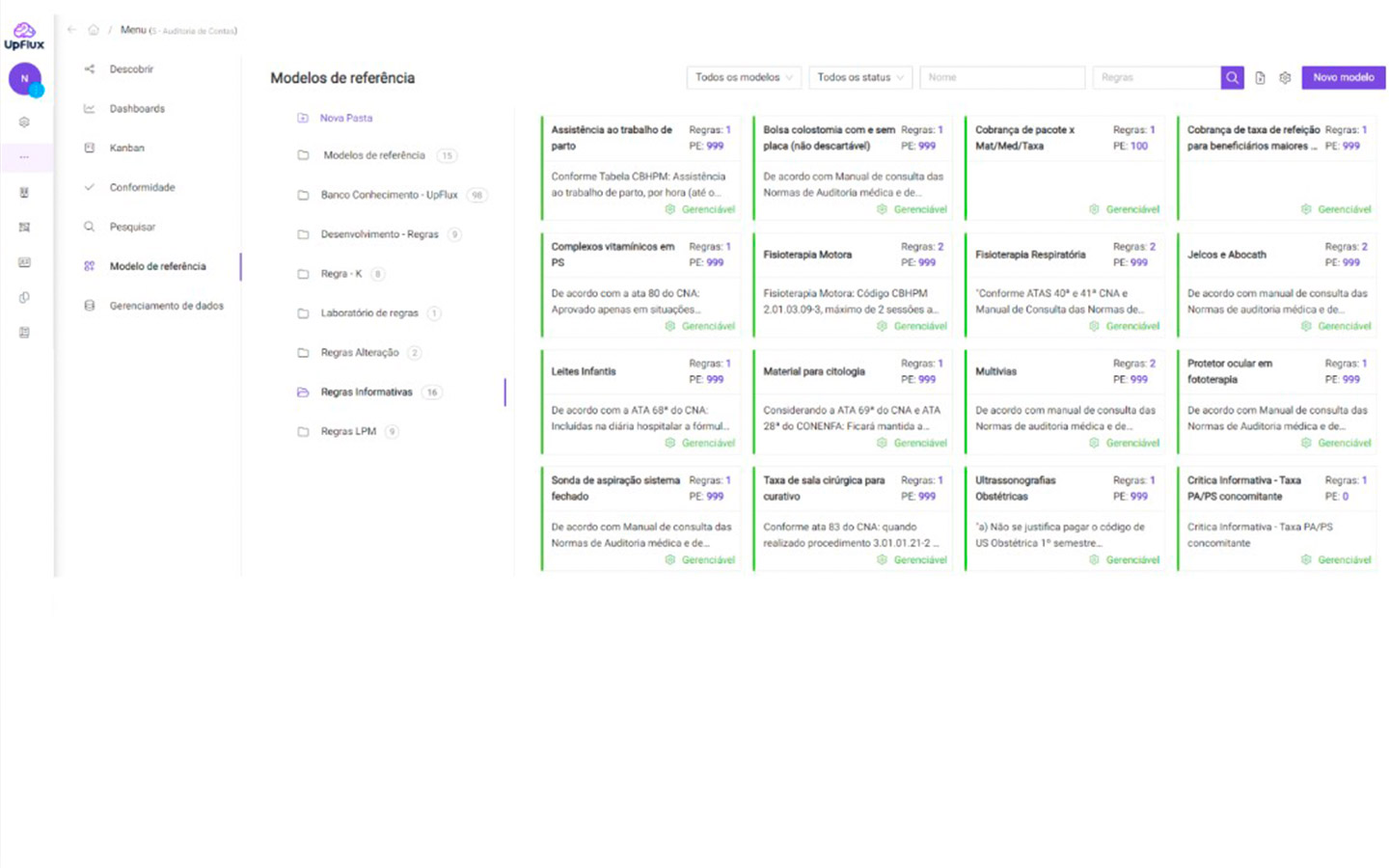Image resolution: width=1389 pixels, height=868 pixels.
Task: Open Gerenciamento de dados menu item
Action: 166,306
